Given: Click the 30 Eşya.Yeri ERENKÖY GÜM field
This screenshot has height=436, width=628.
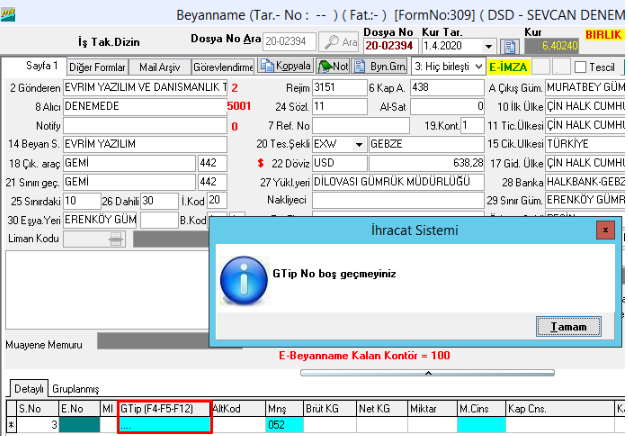Looking at the screenshot, I should coord(100,220).
